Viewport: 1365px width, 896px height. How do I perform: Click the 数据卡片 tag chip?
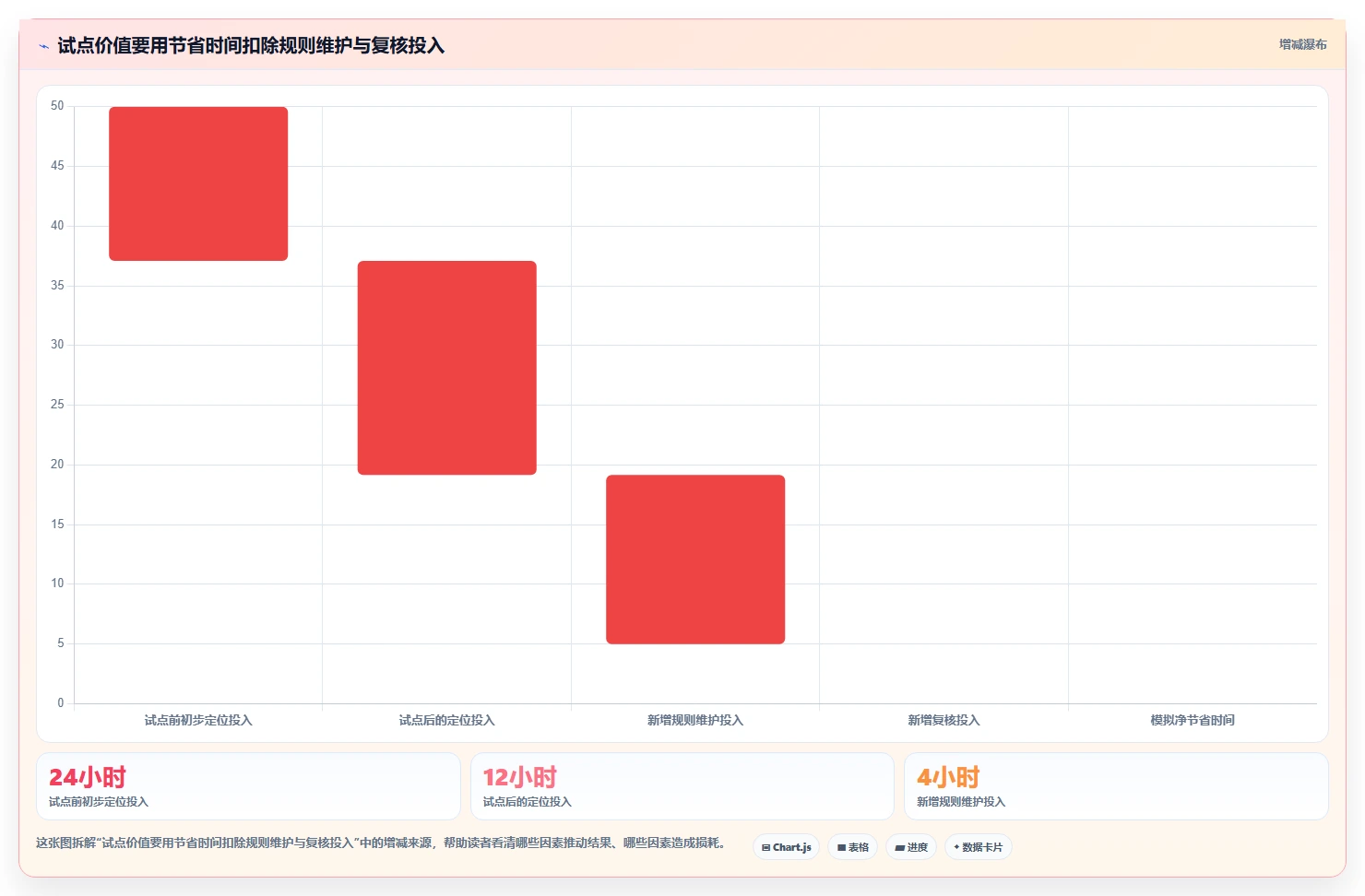coord(979,847)
